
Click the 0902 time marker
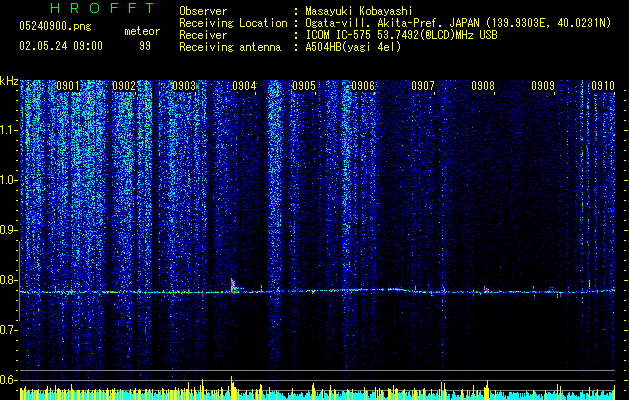(124, 86)
